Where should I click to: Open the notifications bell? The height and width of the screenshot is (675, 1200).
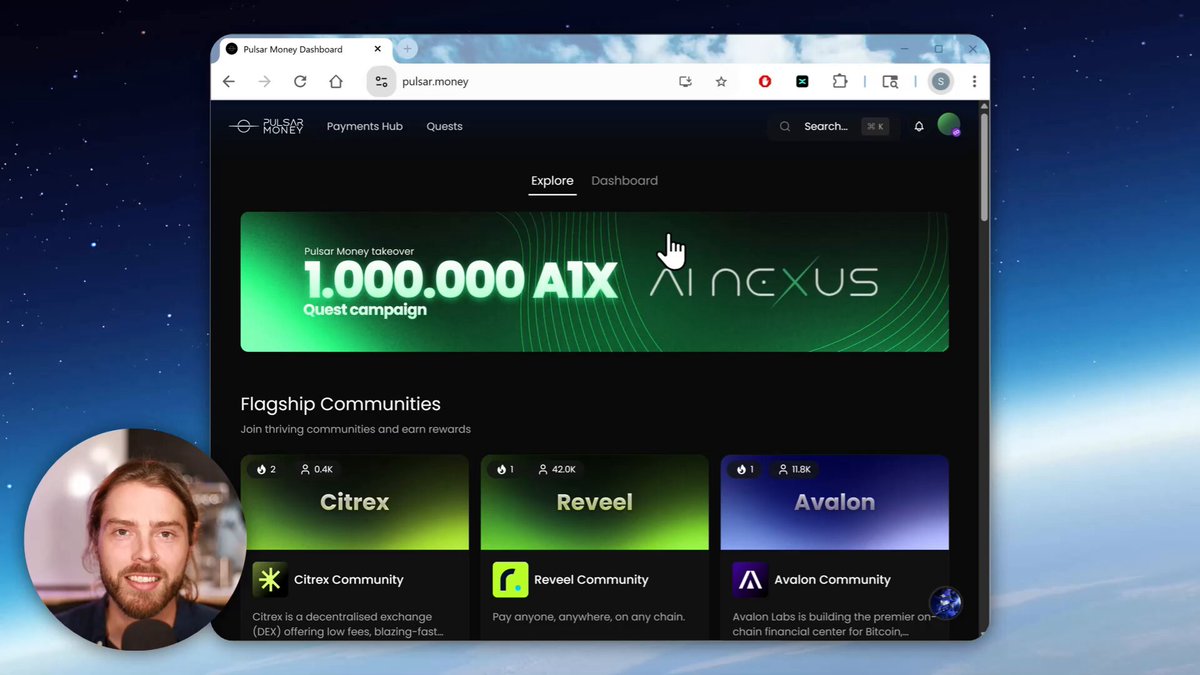[x=919, y=126]
